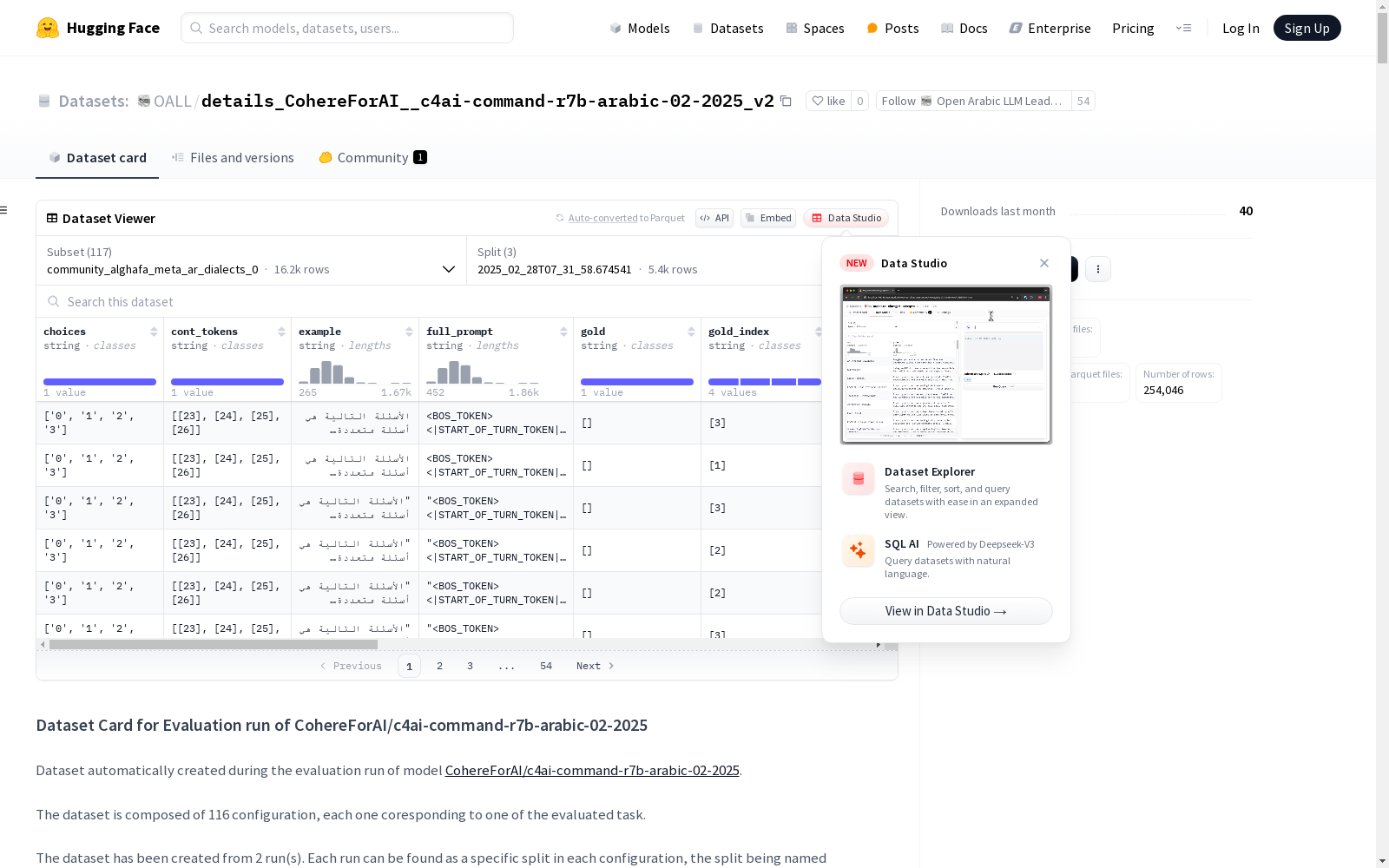Click the Hugging Face logo icon
The height and width of the screenshot is (868, 1389).
[x=48, y=28]
